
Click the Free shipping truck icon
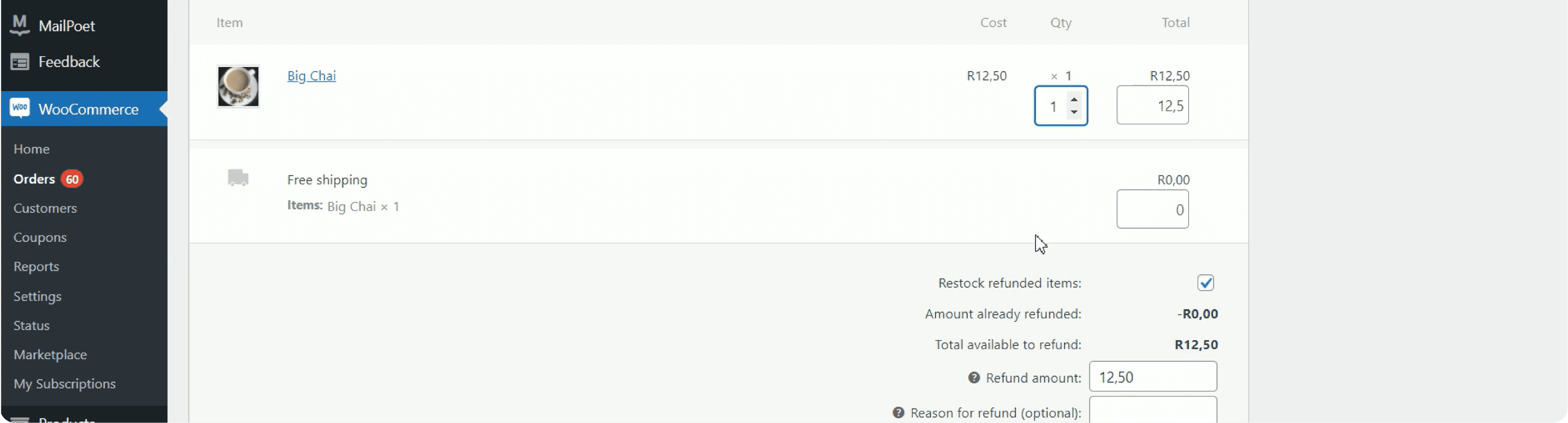point(238,178)
